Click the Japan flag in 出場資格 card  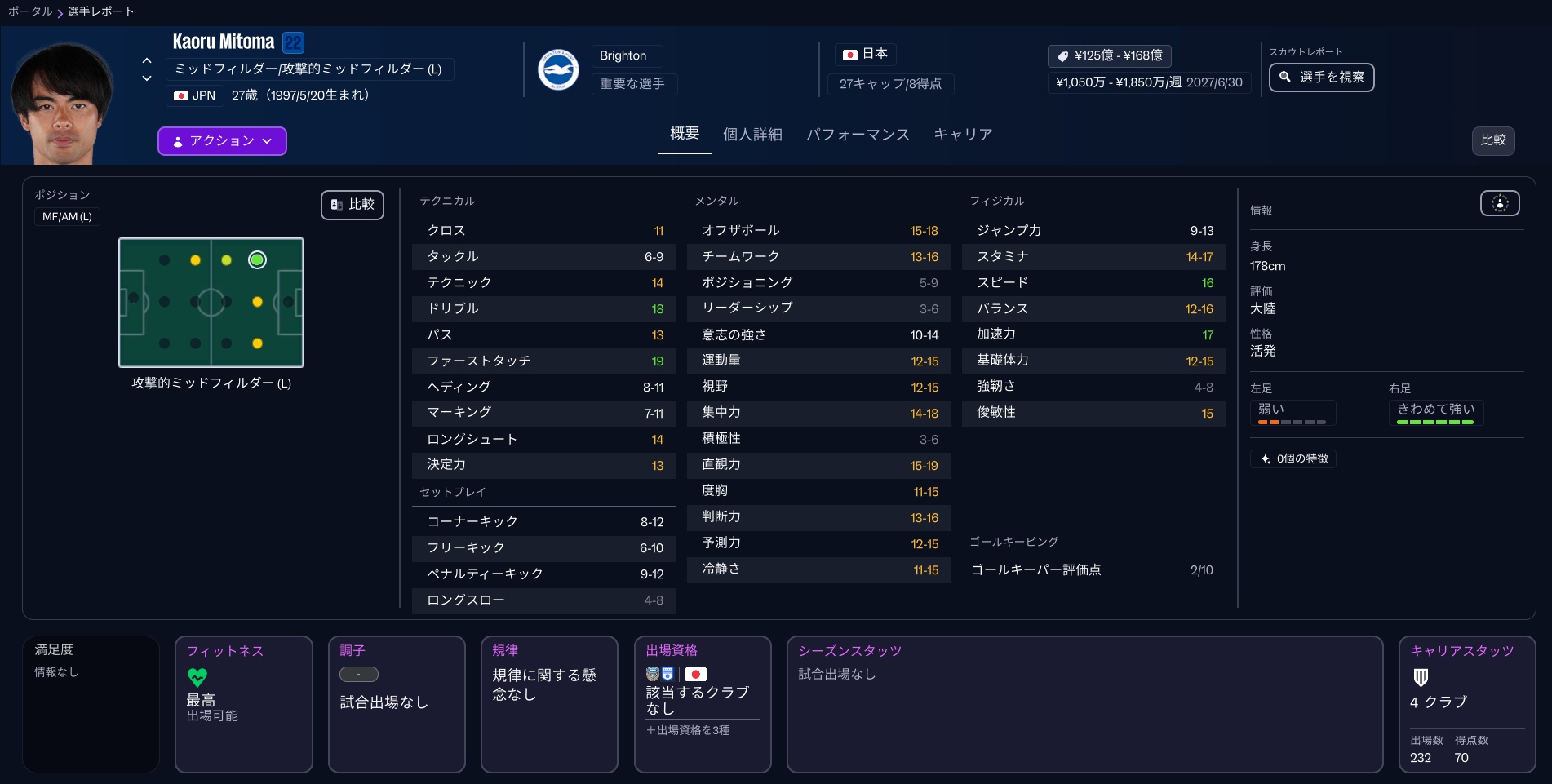[695, 674]
